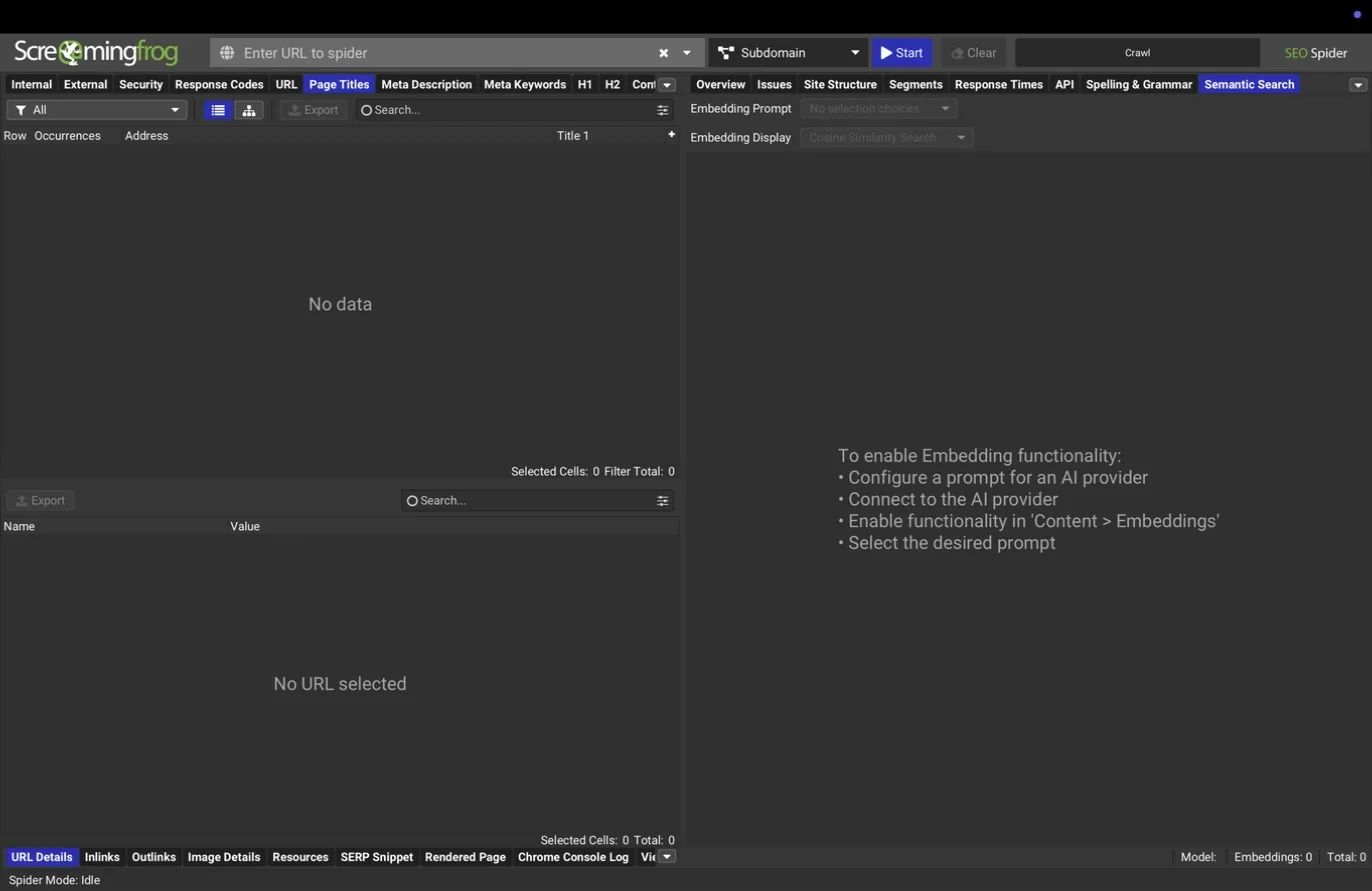
Task: Export the Page Titles table
Action: coord(314,110)
